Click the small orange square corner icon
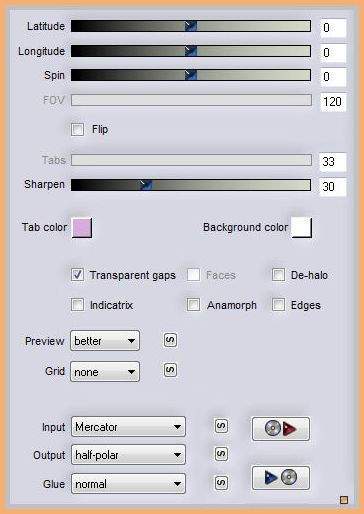 (344, 500)
